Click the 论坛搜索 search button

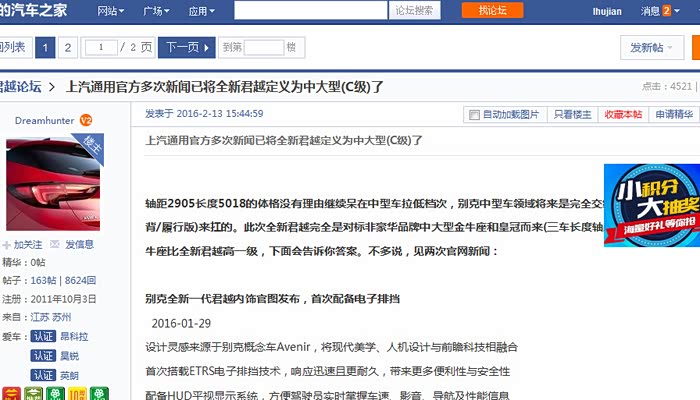tap(414, 11)
